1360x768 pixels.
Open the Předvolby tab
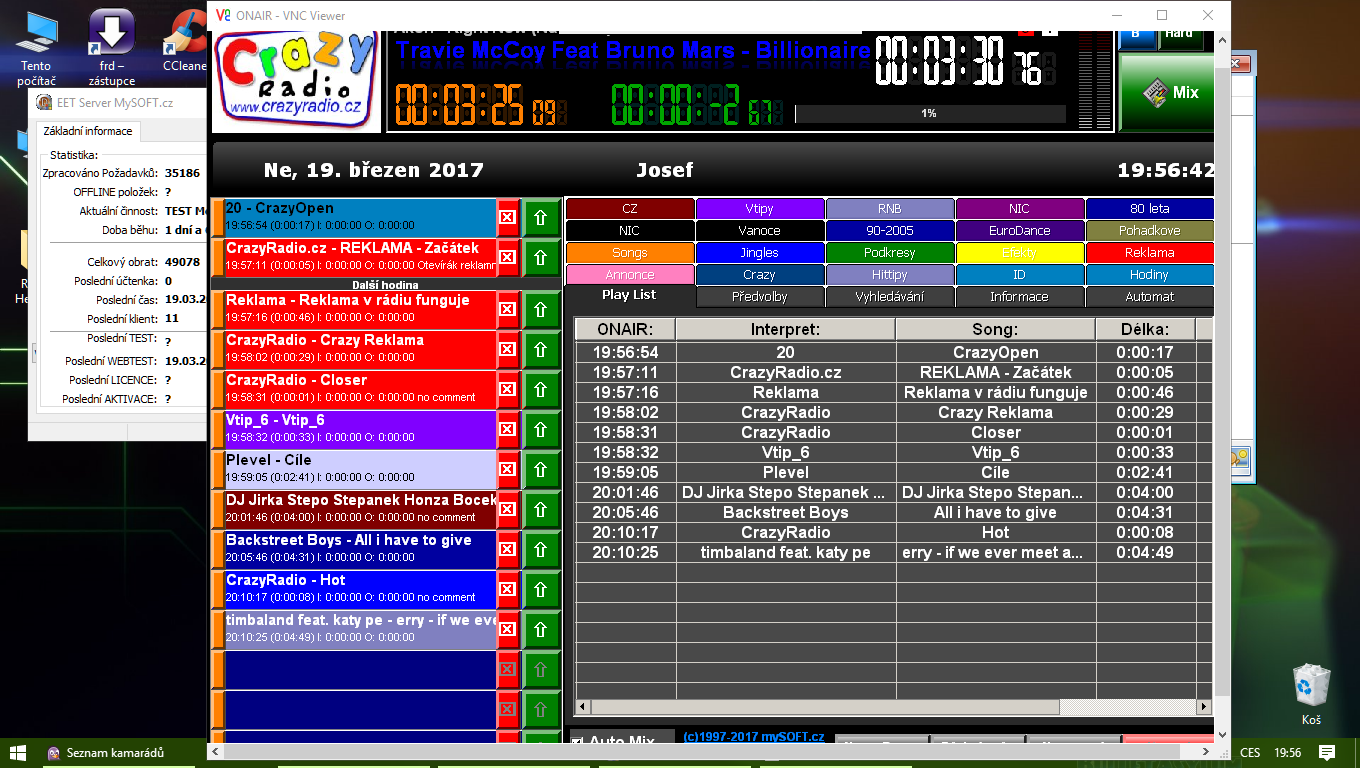(x=760, y=297)
